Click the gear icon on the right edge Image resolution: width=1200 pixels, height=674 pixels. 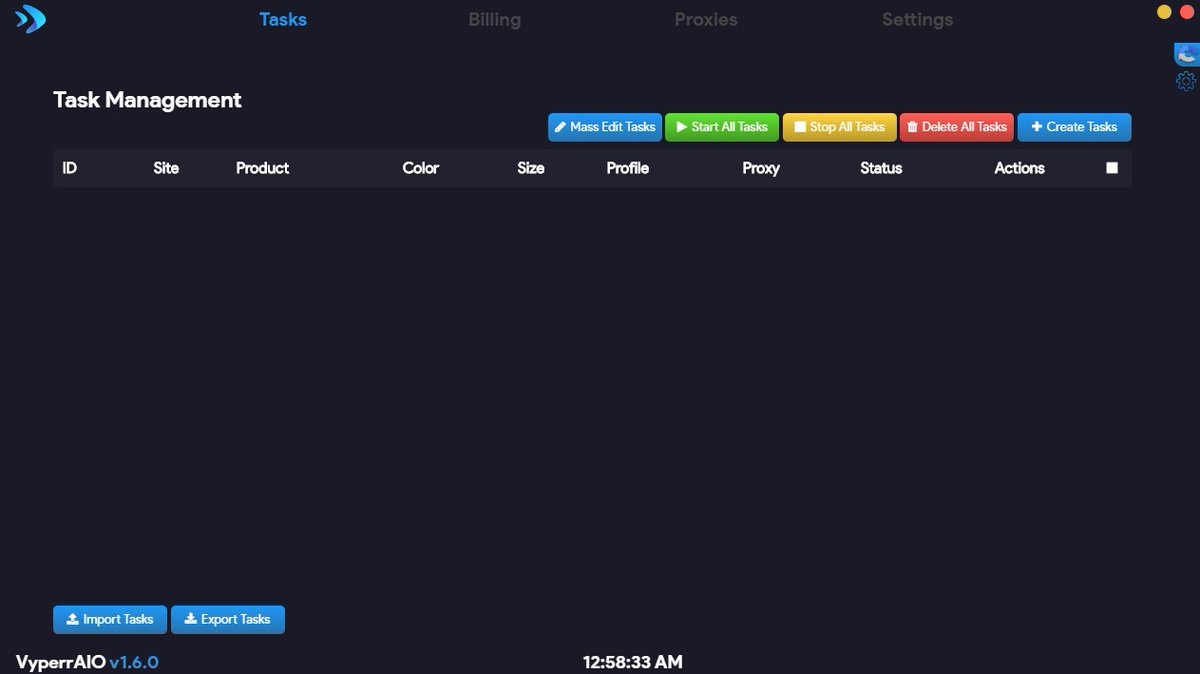tap(1186, 81)
